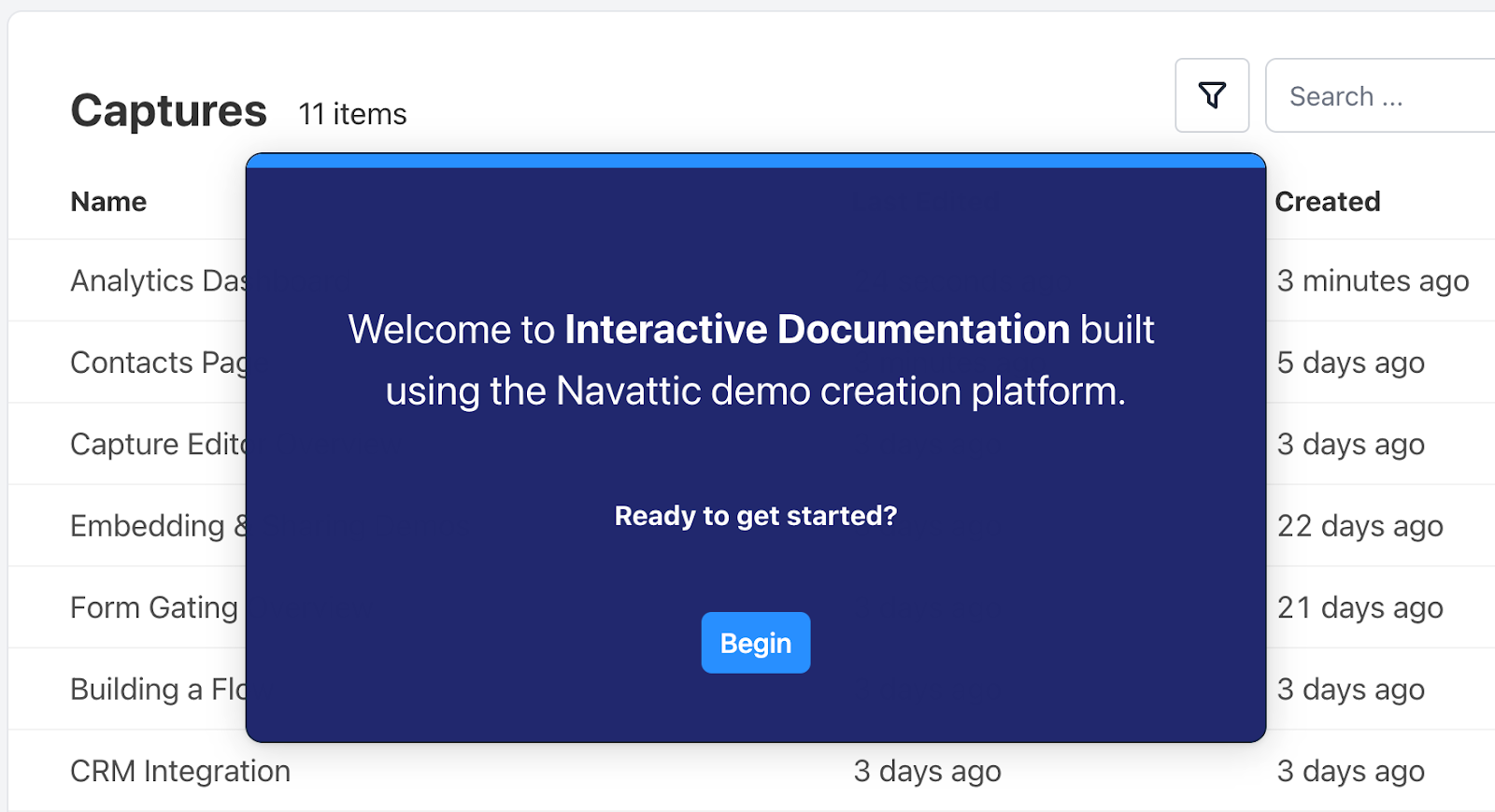Click the Begin button
The image size is (1495, 812).
(x=755, y=643)
